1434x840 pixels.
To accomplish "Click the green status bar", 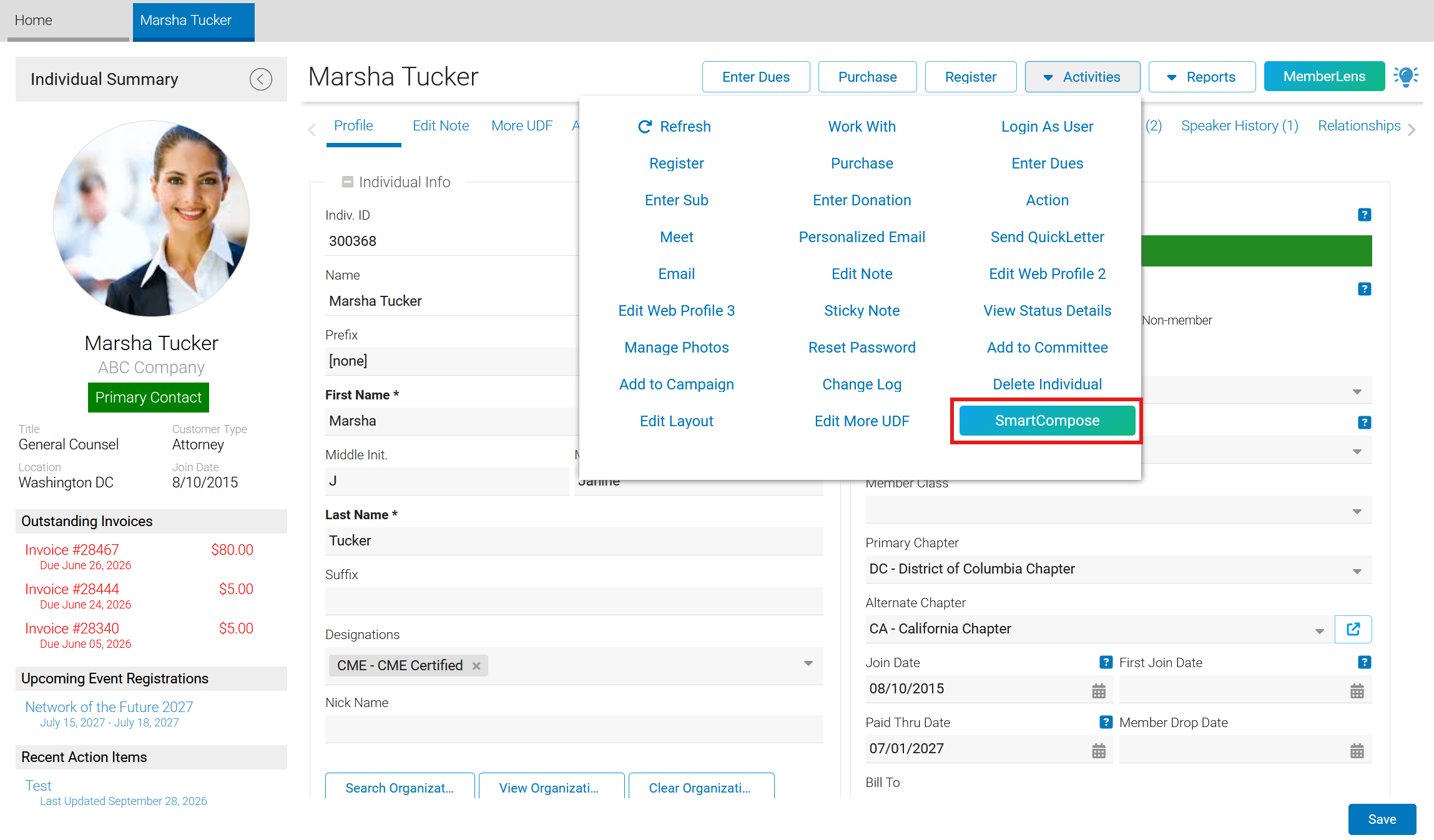I will (x=1256, y=251).
